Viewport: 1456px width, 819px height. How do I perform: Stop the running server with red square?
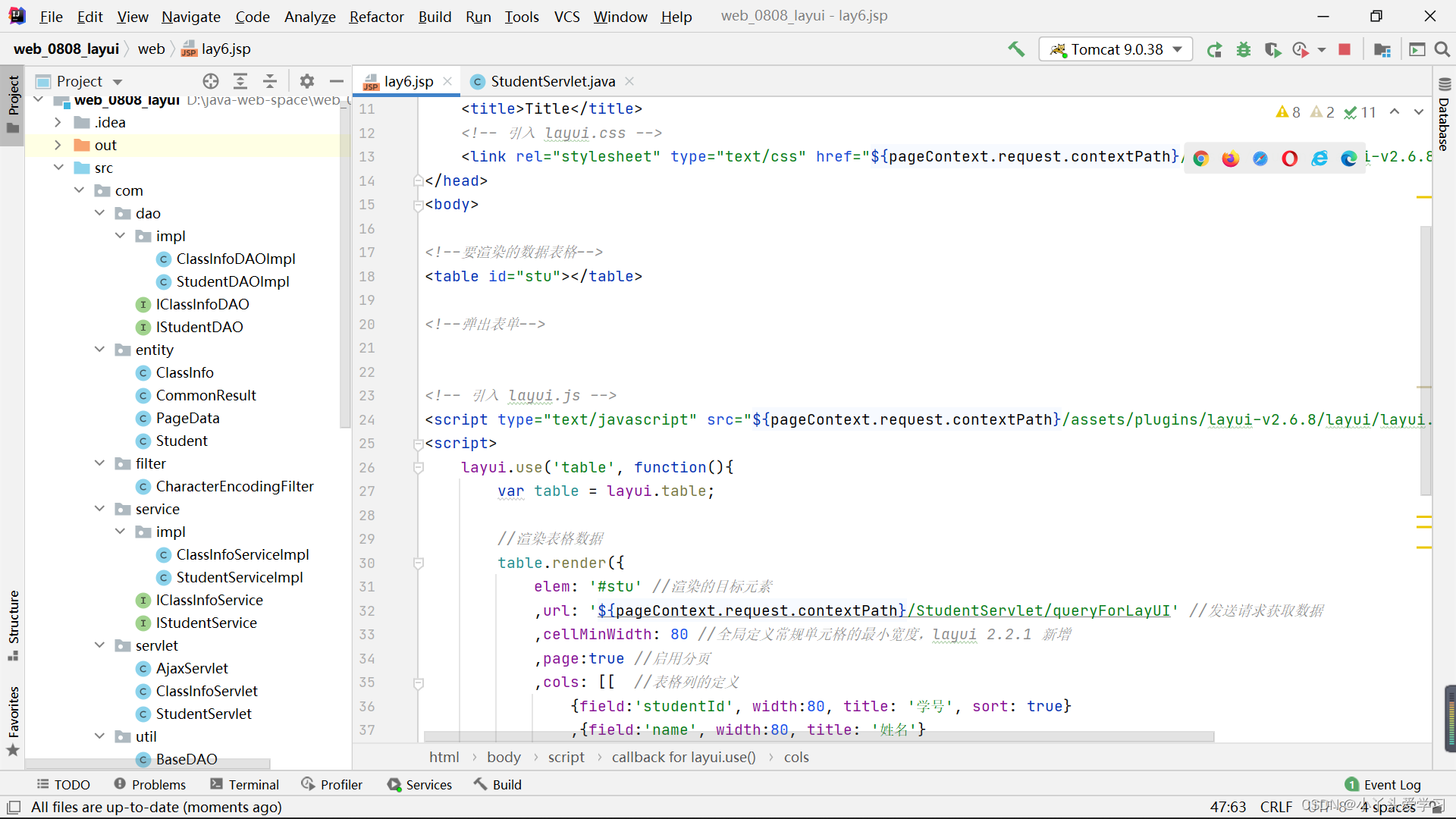(1345, 50)
